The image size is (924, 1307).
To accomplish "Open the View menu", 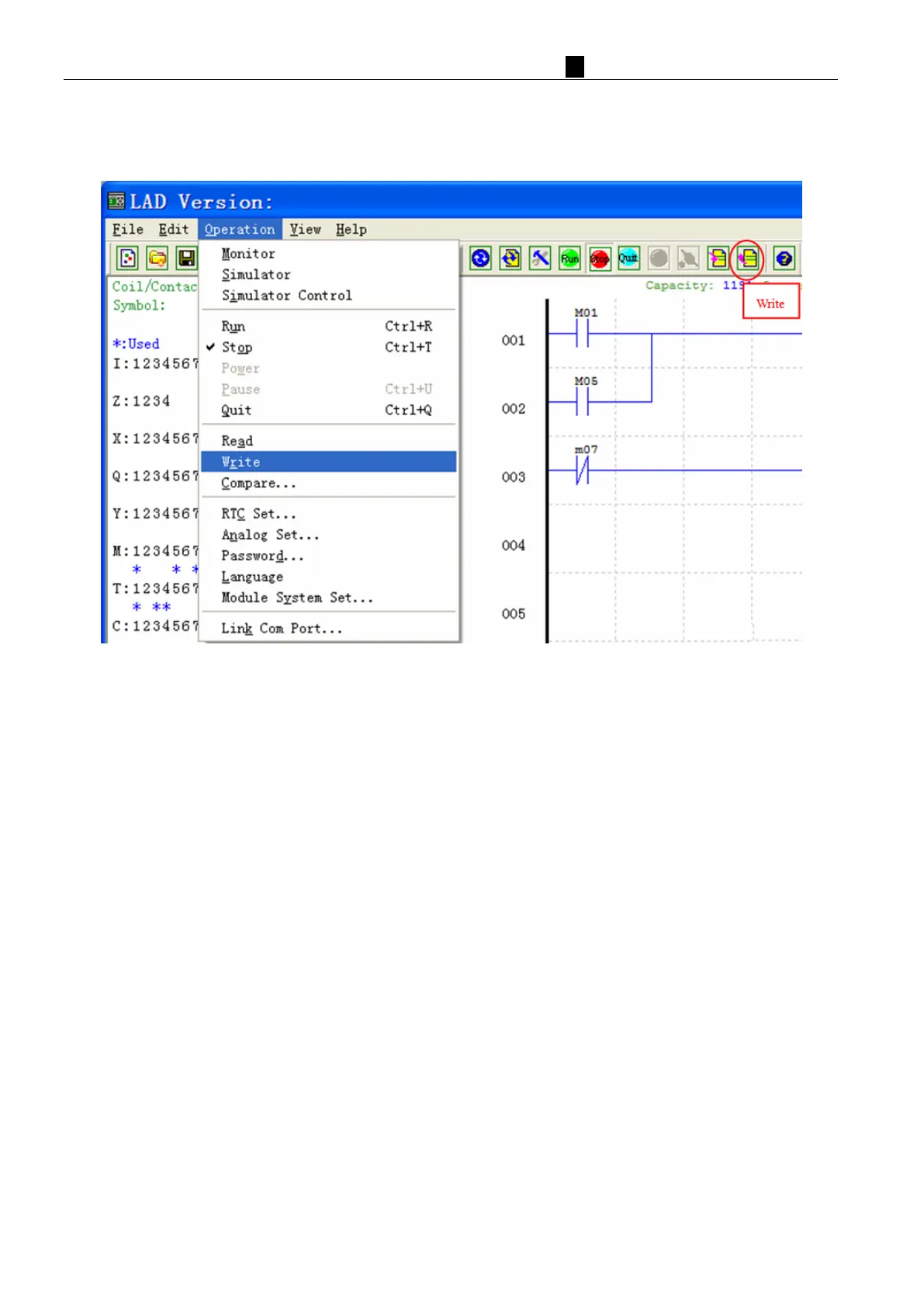I will 306,230.
